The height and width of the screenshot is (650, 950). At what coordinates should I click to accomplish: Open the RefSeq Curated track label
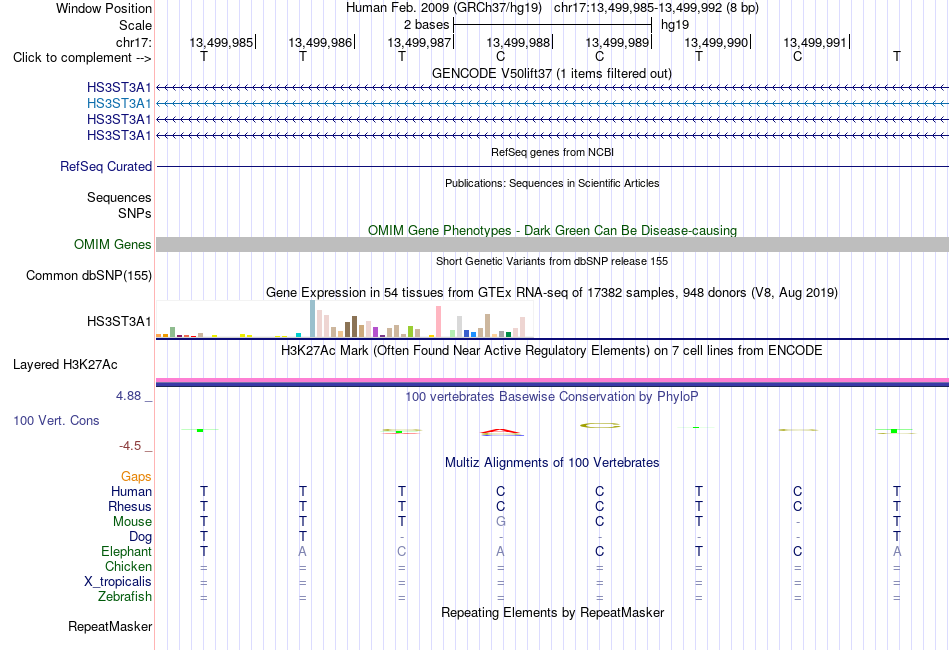tap(105, 166)
